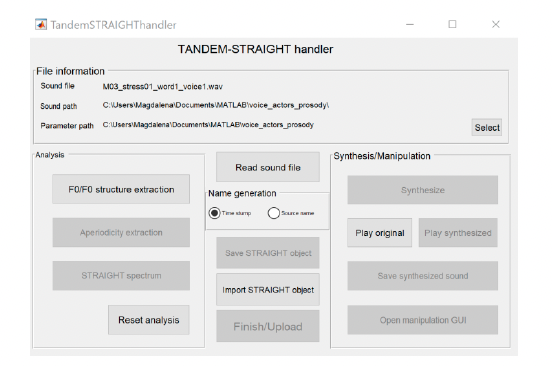Start F0/F0 structure extraction

tap(121, 189)
